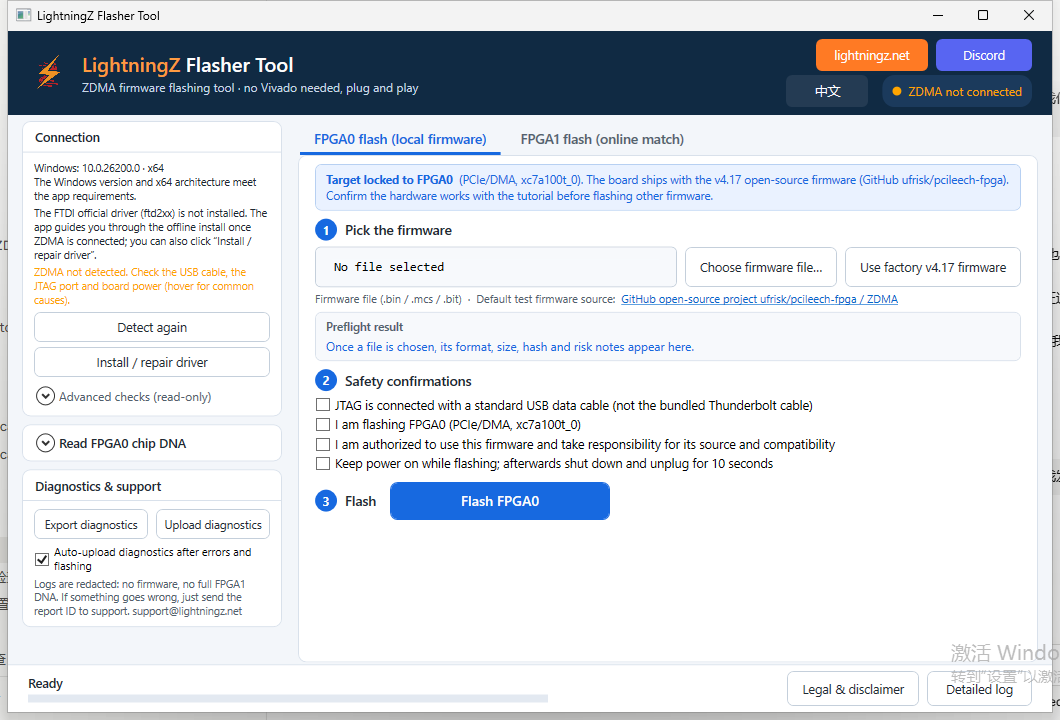Click the 'Default test firmware source:' caption
1060x720 pixels.
[546, 299]
